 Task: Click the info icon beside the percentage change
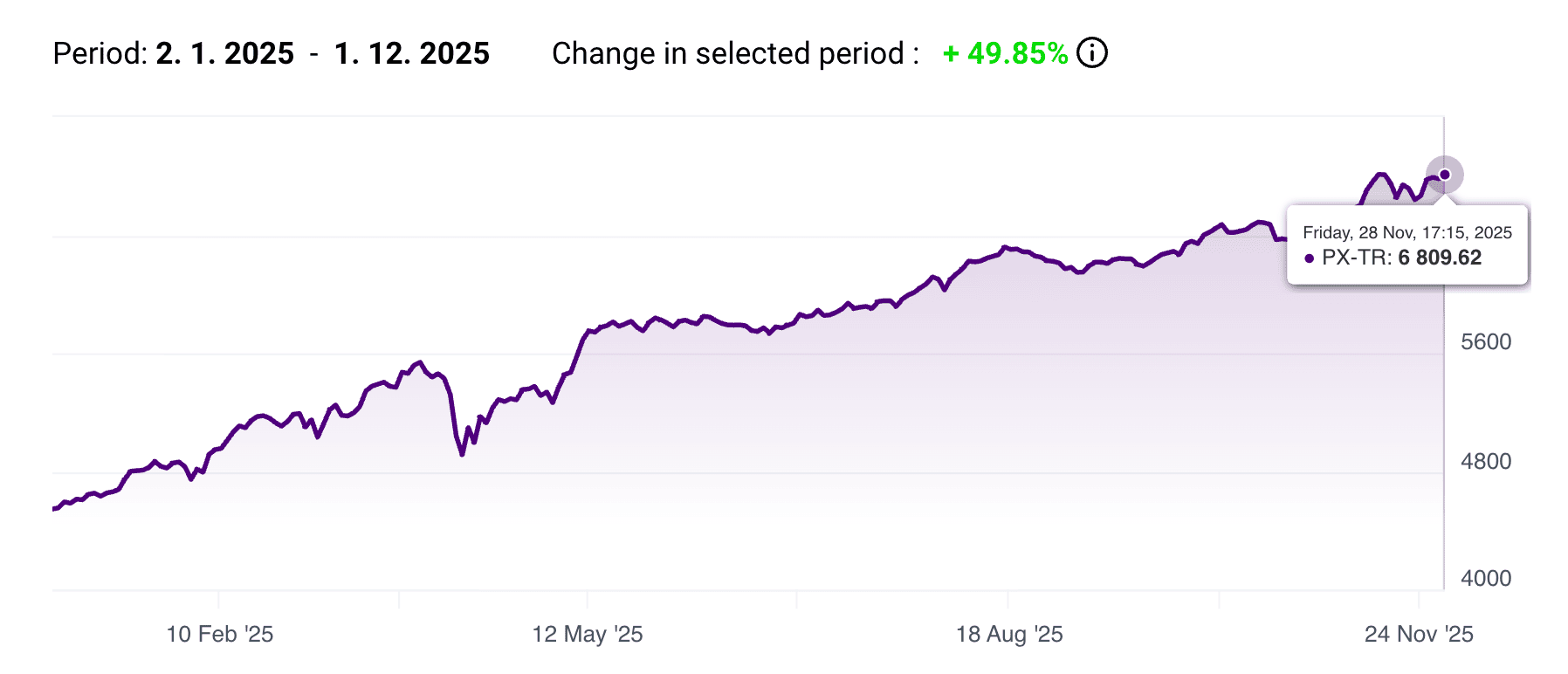[1091, 53]
